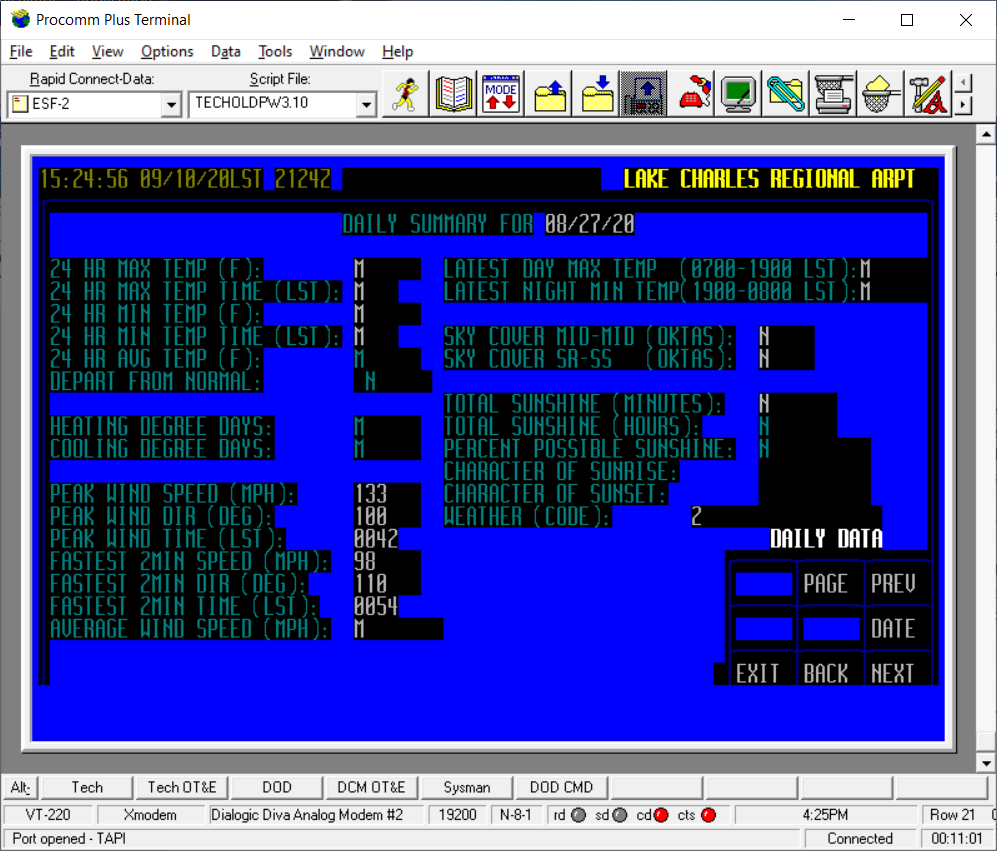Click the red telephone hangup icon

pos(694,94)
